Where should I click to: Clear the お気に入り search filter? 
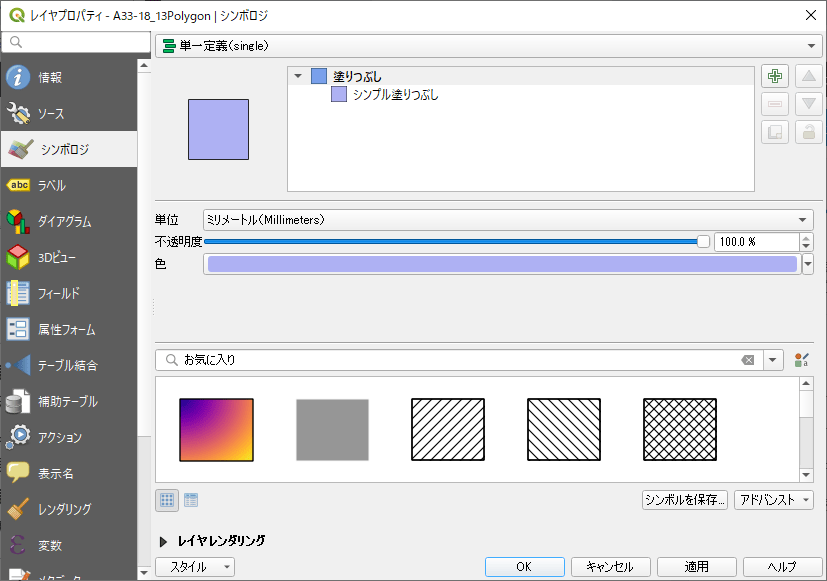click(x=748, y=360)
